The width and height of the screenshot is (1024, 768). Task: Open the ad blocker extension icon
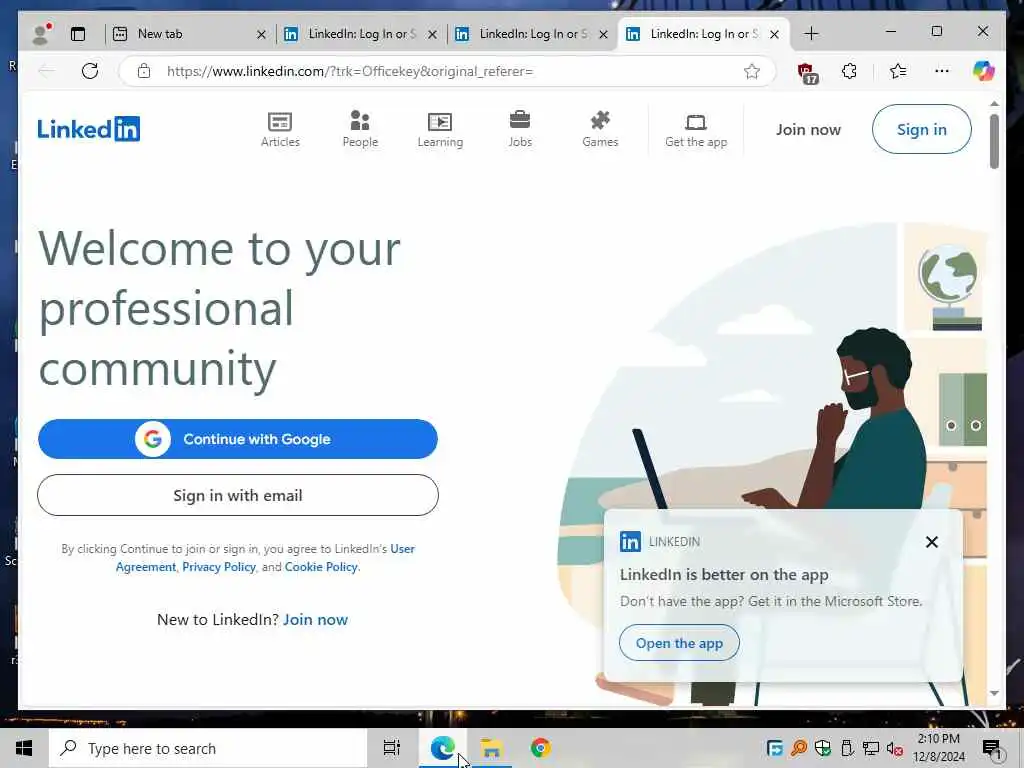808,72
